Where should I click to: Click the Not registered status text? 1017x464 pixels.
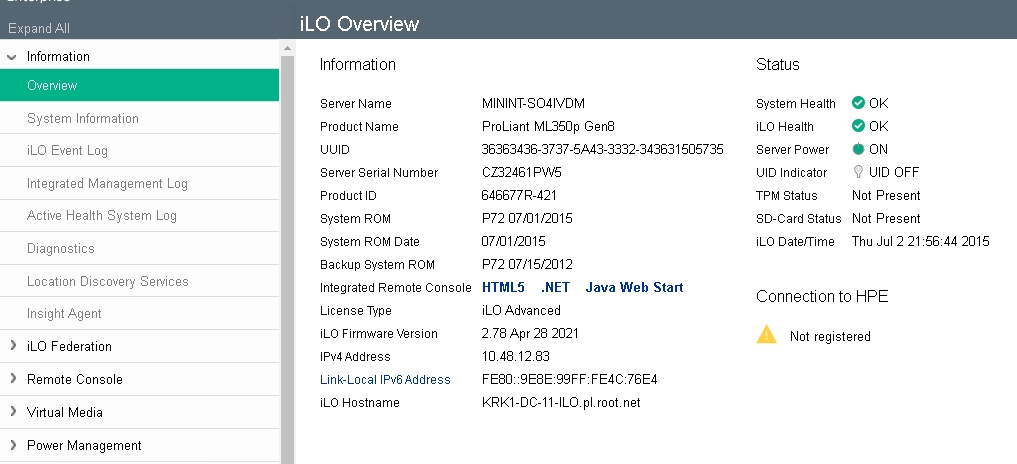coord(830,336)
